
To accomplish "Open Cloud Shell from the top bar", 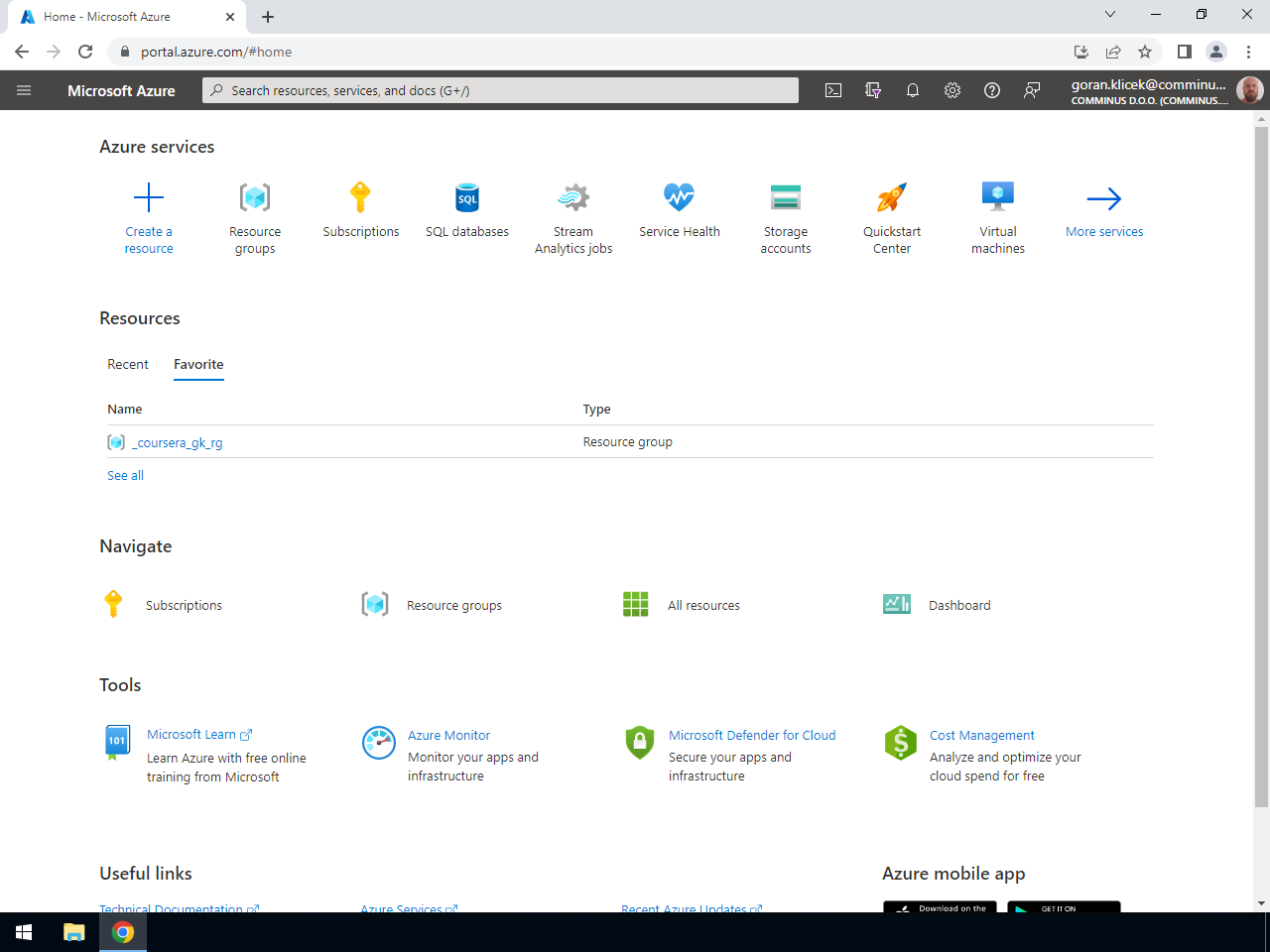I will pos(833,90).
